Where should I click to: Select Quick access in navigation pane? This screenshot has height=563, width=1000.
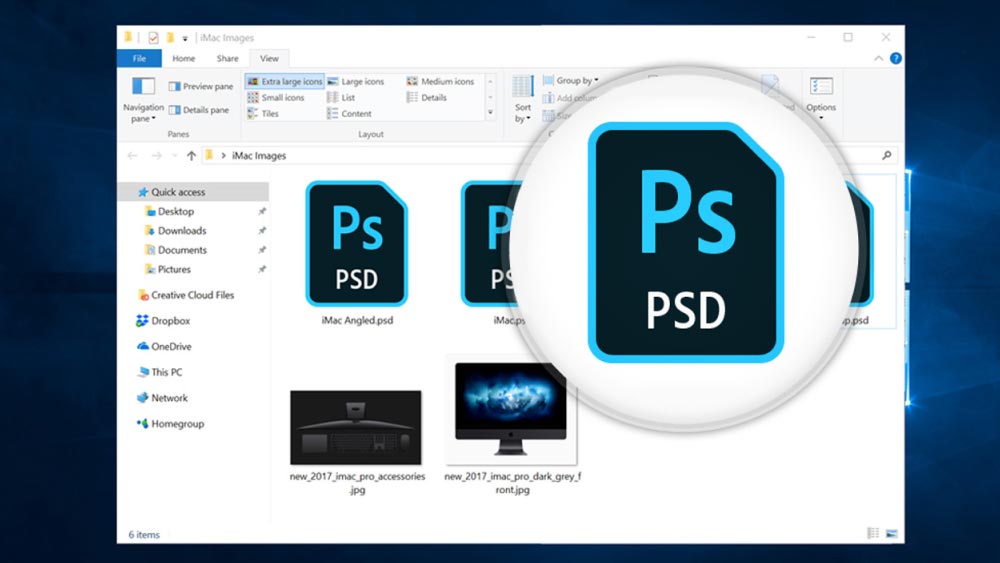tap(193, 191)
